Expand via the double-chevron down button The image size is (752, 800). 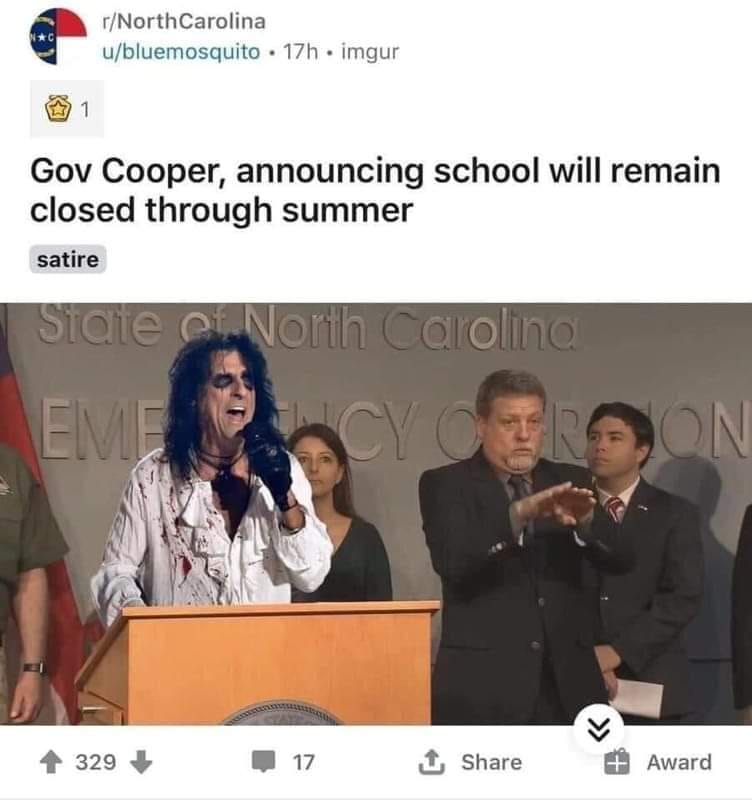[x=598, y=730]
